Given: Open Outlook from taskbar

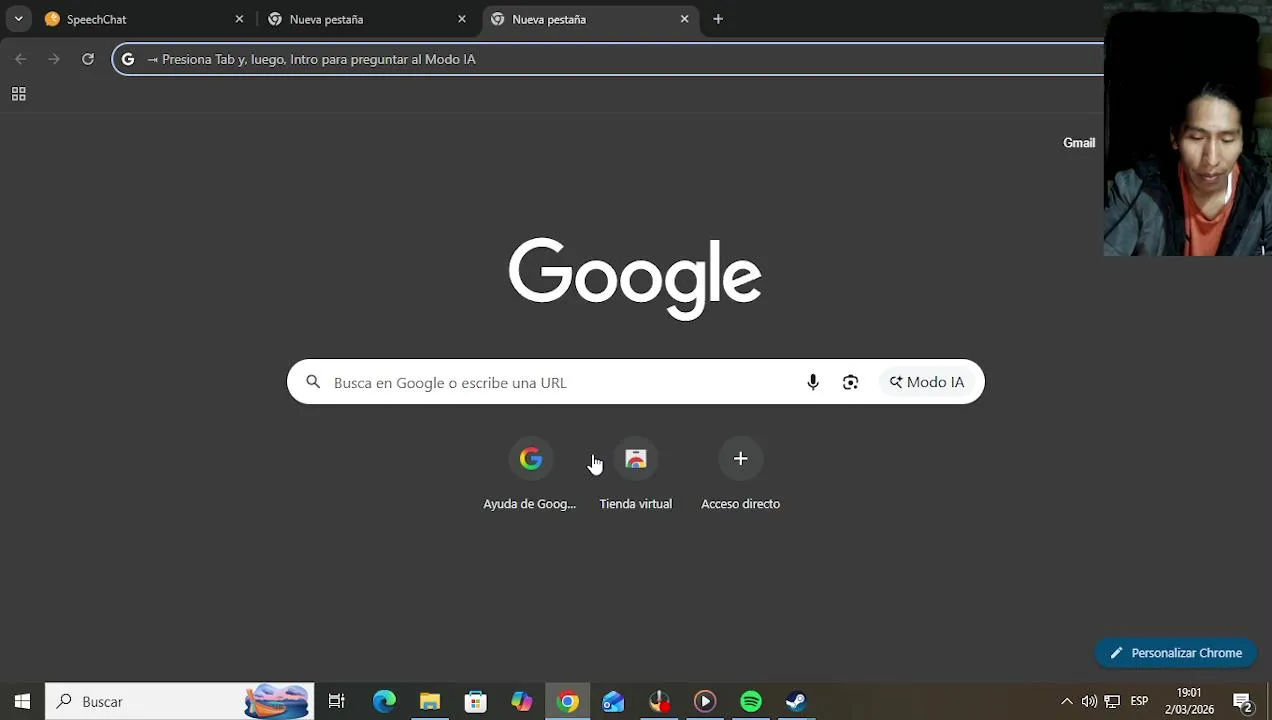Looking at the screenshot, I should click(x=614, y=702).
